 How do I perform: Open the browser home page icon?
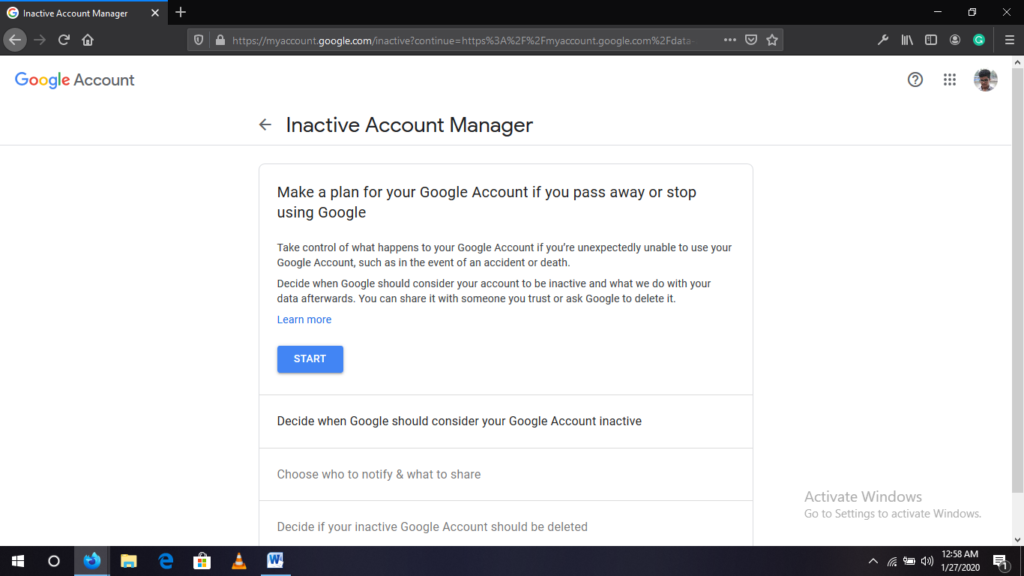pyautogui.click(x=88, y=40)
